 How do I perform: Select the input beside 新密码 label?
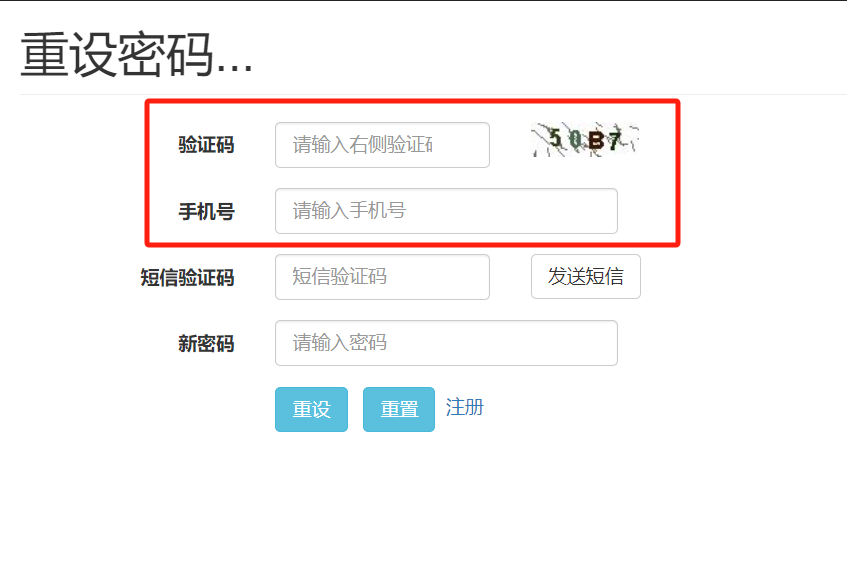(x=446, y=343)
